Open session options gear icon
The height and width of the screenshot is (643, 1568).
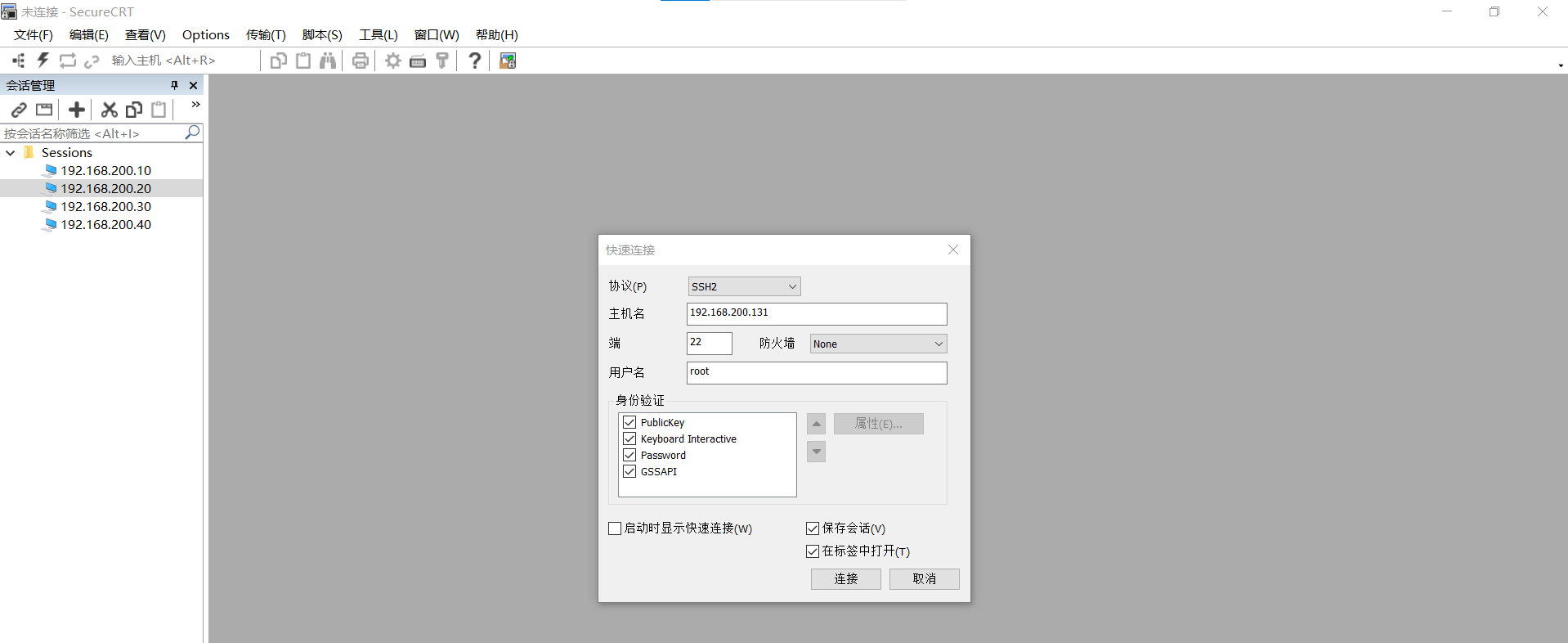pyautogui.click(x=393, y=61)
